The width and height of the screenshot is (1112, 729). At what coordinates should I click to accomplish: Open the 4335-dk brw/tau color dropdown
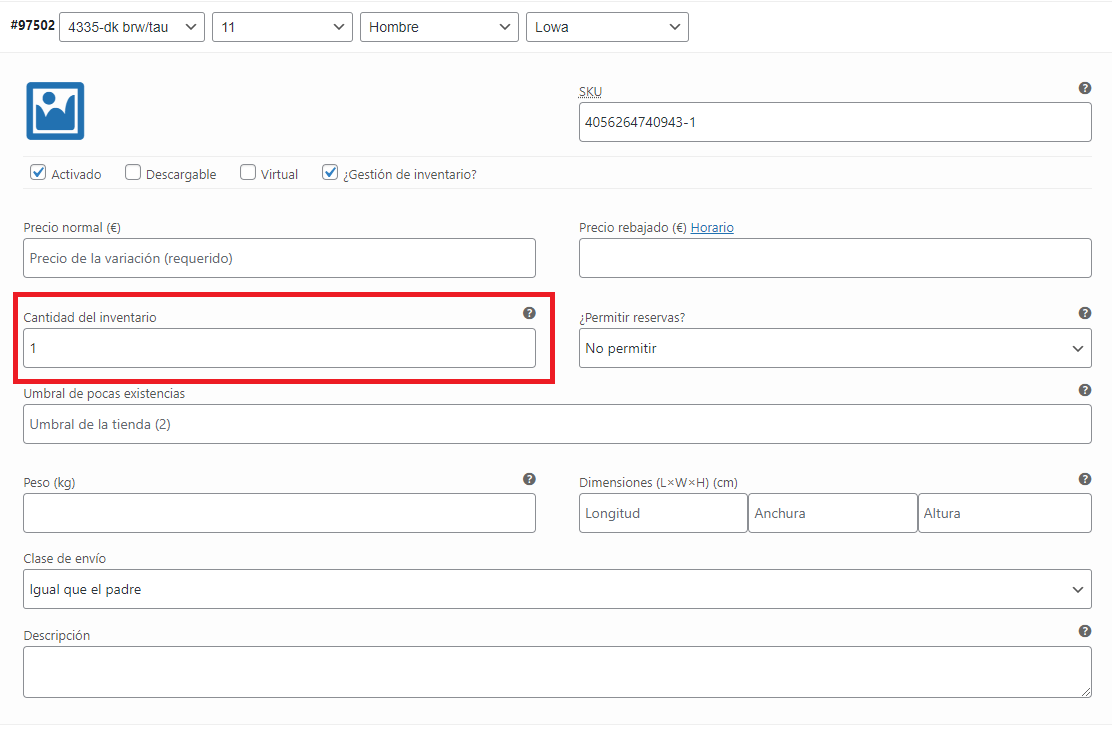click(132, 27)
